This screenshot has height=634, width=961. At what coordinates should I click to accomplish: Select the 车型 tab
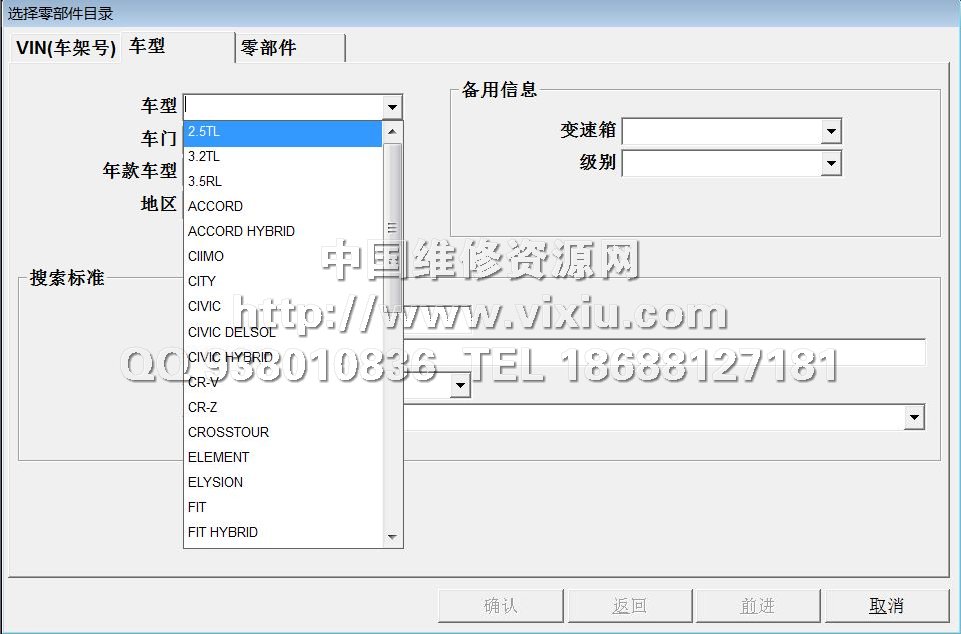coord(148,46)
